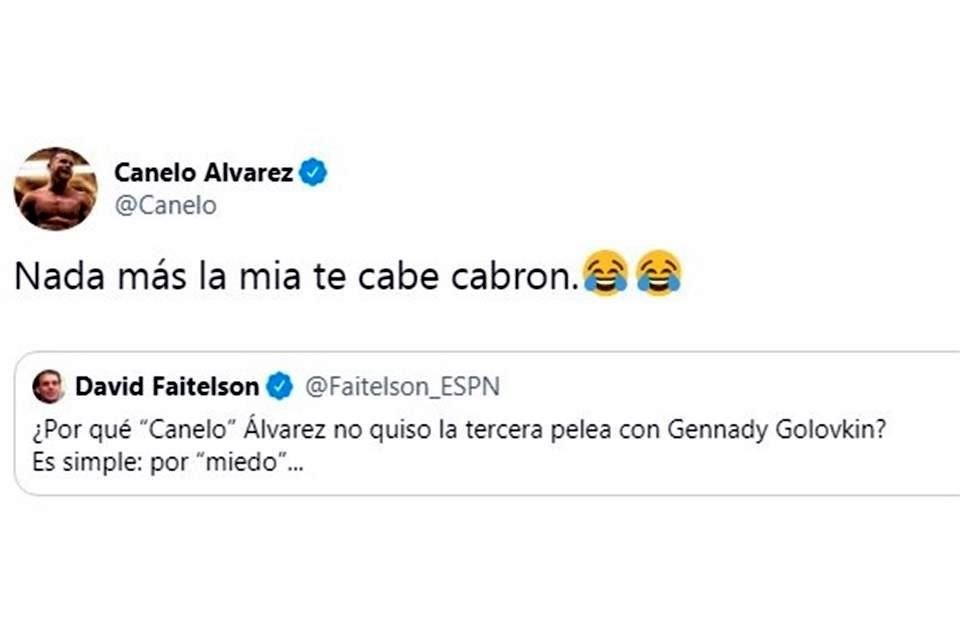Open the @Canelo profile handle
This screenshot has height=640, width=960.
[x=166, y=205]
